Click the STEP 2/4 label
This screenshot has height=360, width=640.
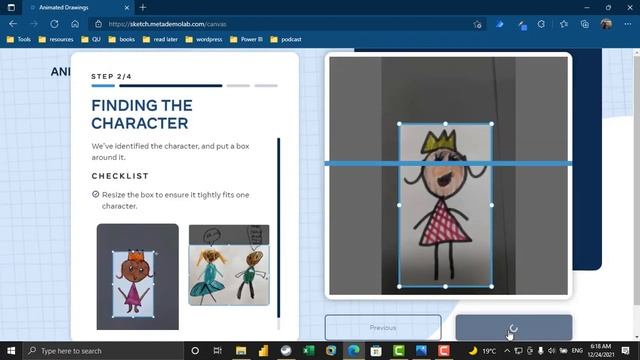pos(111,76)
